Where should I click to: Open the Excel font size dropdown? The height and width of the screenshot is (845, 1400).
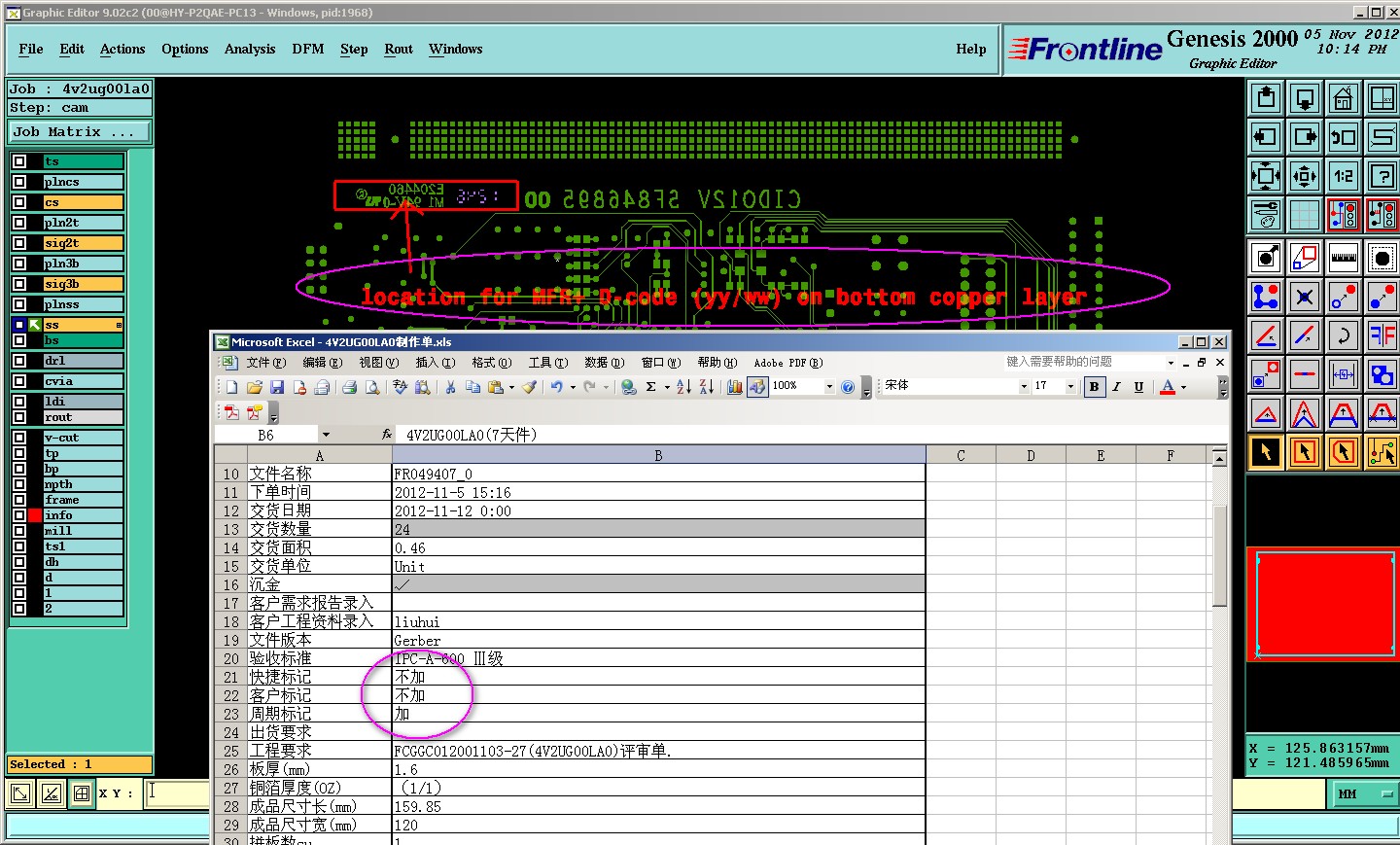[x=1070, y=387]
